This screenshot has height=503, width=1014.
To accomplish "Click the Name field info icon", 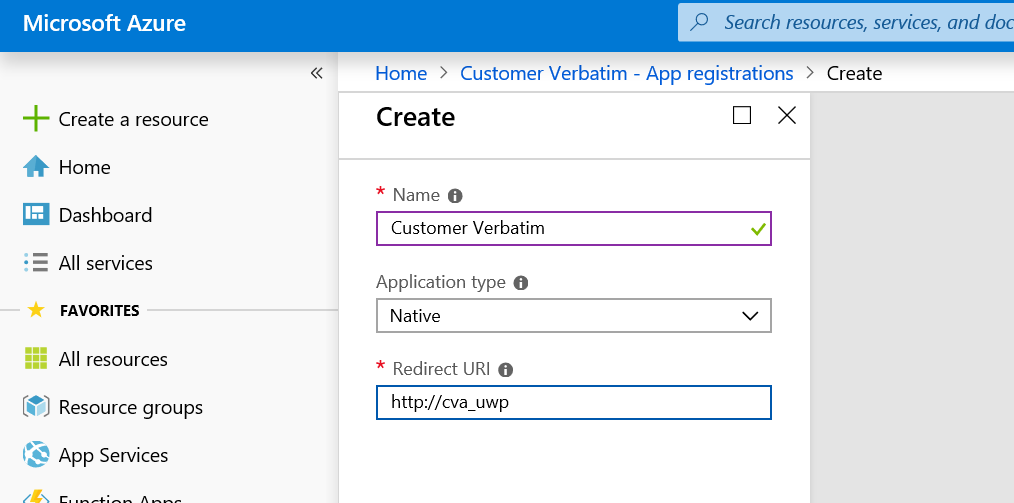I will pyautogui.click(x=455, y=195).
